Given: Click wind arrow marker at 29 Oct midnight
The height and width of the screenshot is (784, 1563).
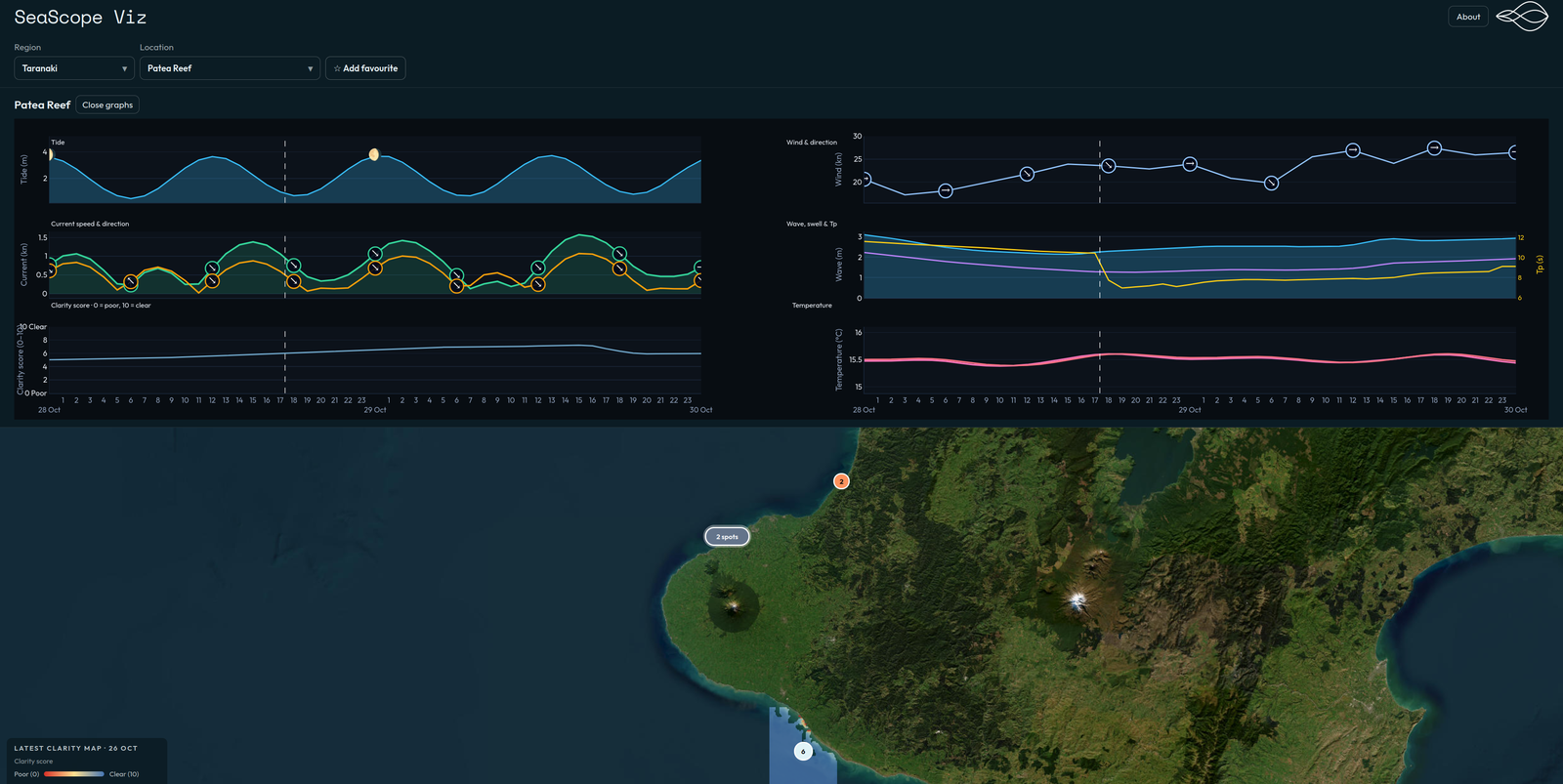Looking at the screenshot, I should click(x=1190, y=164).
